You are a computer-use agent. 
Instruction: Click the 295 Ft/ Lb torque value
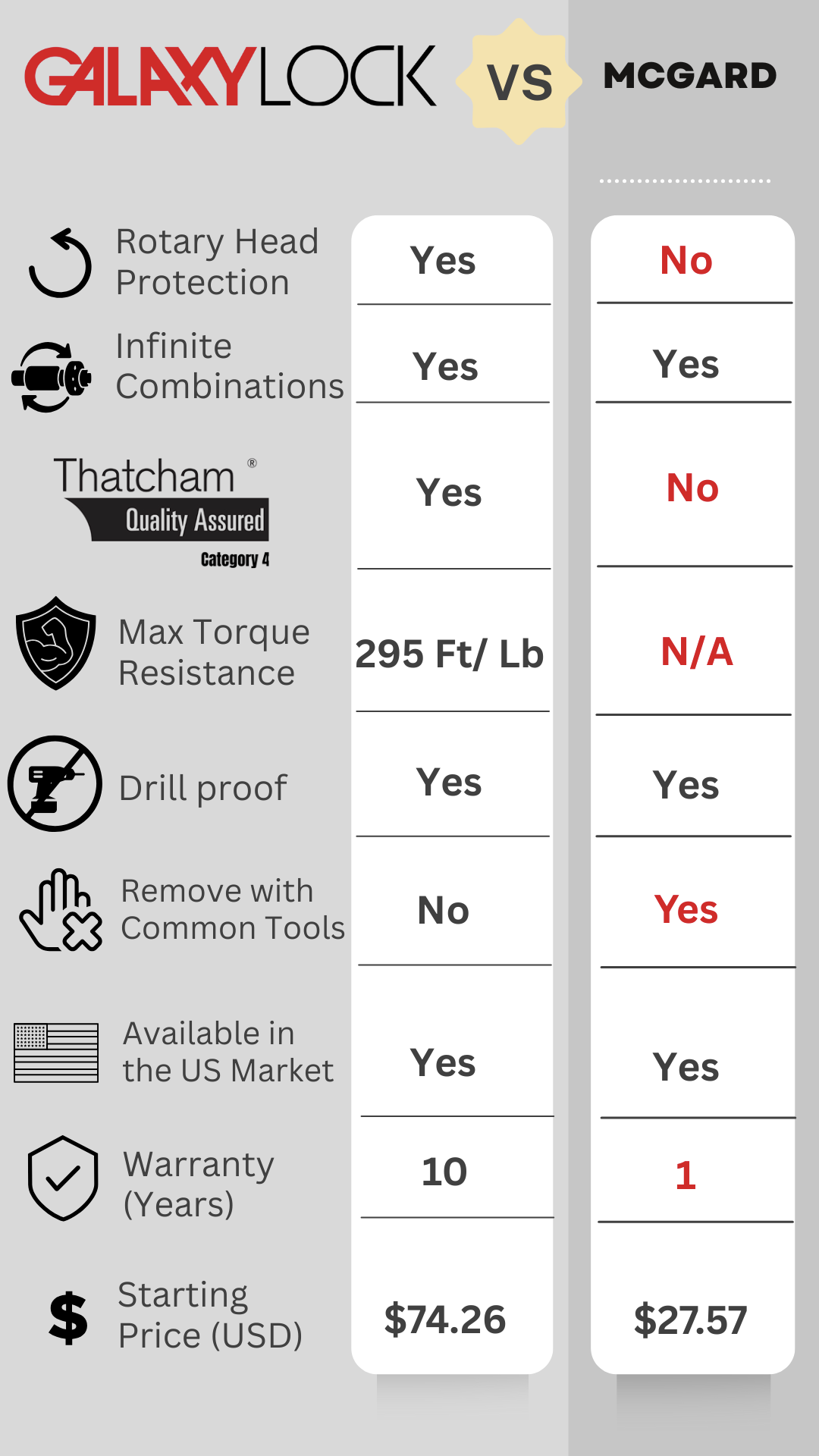coord(450,654)
